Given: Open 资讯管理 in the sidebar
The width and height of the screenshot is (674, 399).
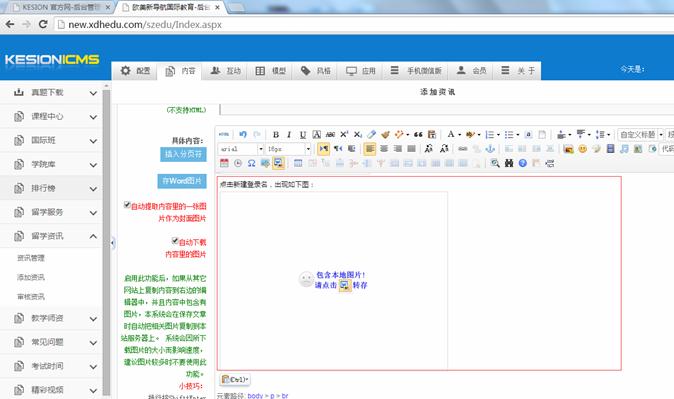Looking at the screenshot, I should 31,258.
